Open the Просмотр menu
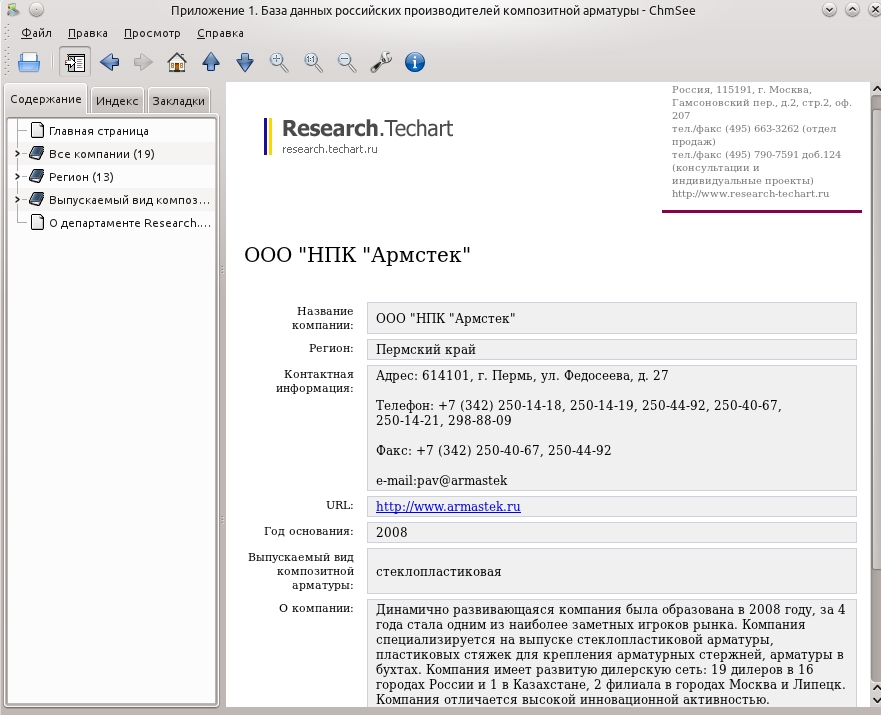Screen dimensions: 881x715 point(152,33)
